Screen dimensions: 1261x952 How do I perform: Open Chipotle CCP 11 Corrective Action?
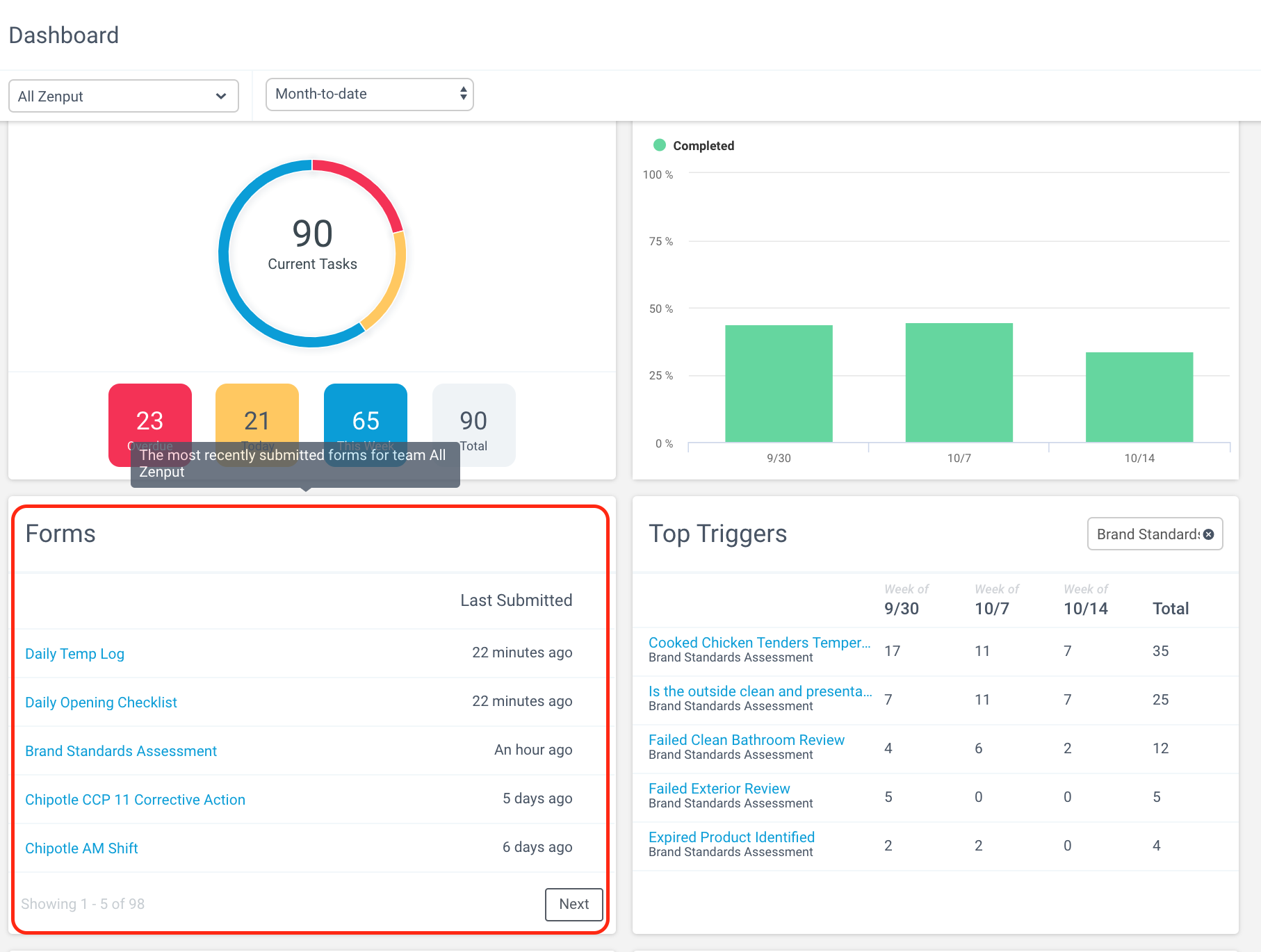tap(135, 800)
